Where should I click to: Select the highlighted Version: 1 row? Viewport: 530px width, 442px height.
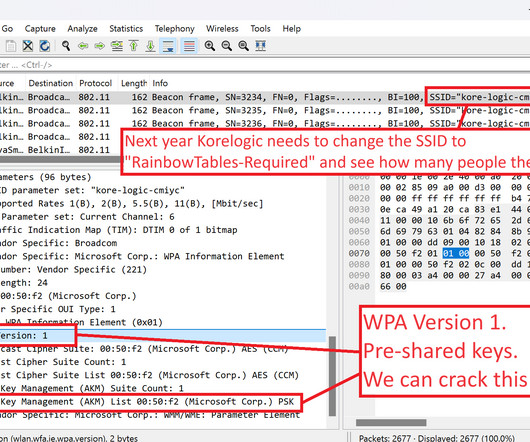[162, 336]
